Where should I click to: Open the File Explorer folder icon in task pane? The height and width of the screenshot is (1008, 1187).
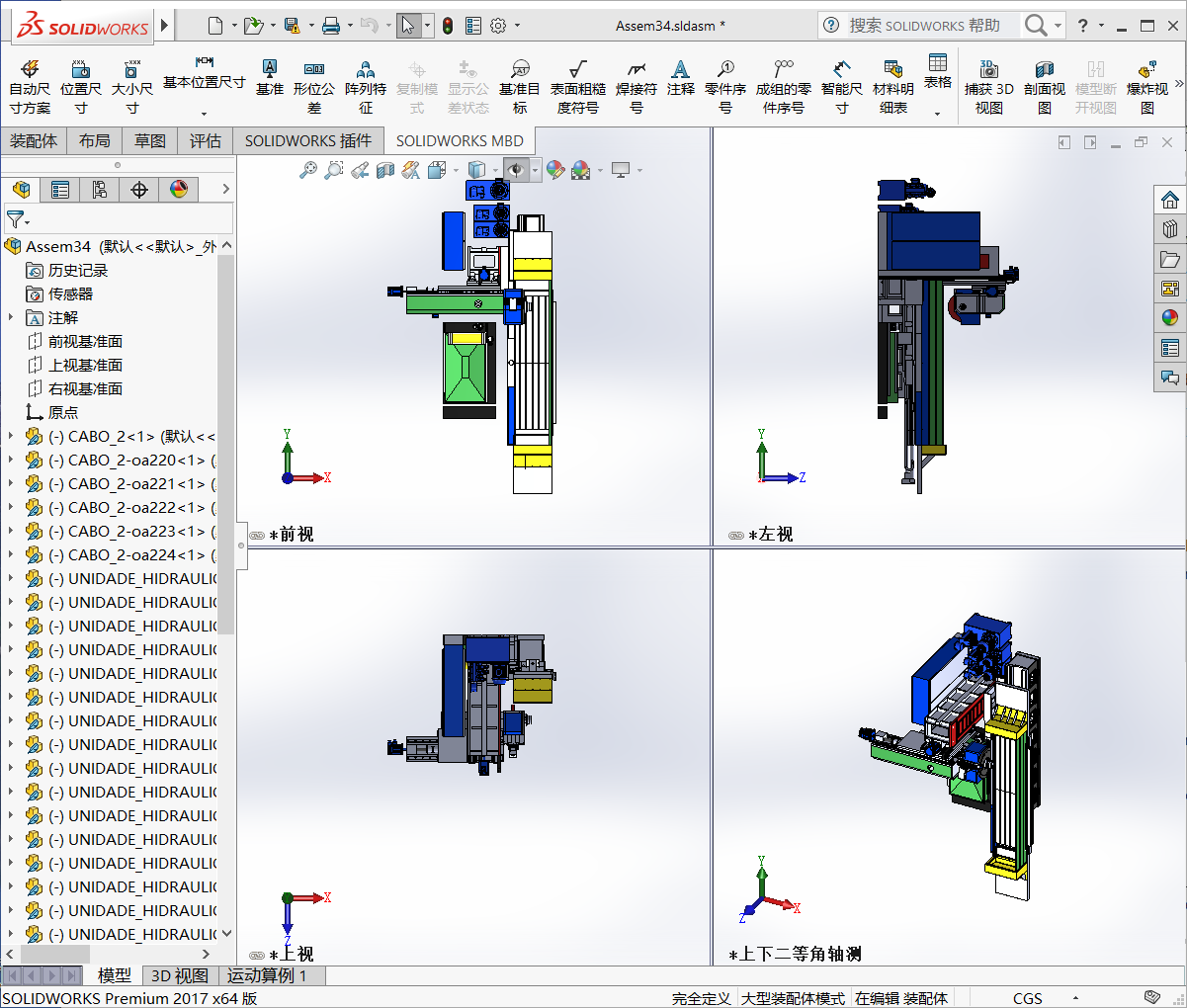[x=1170, y=259]
